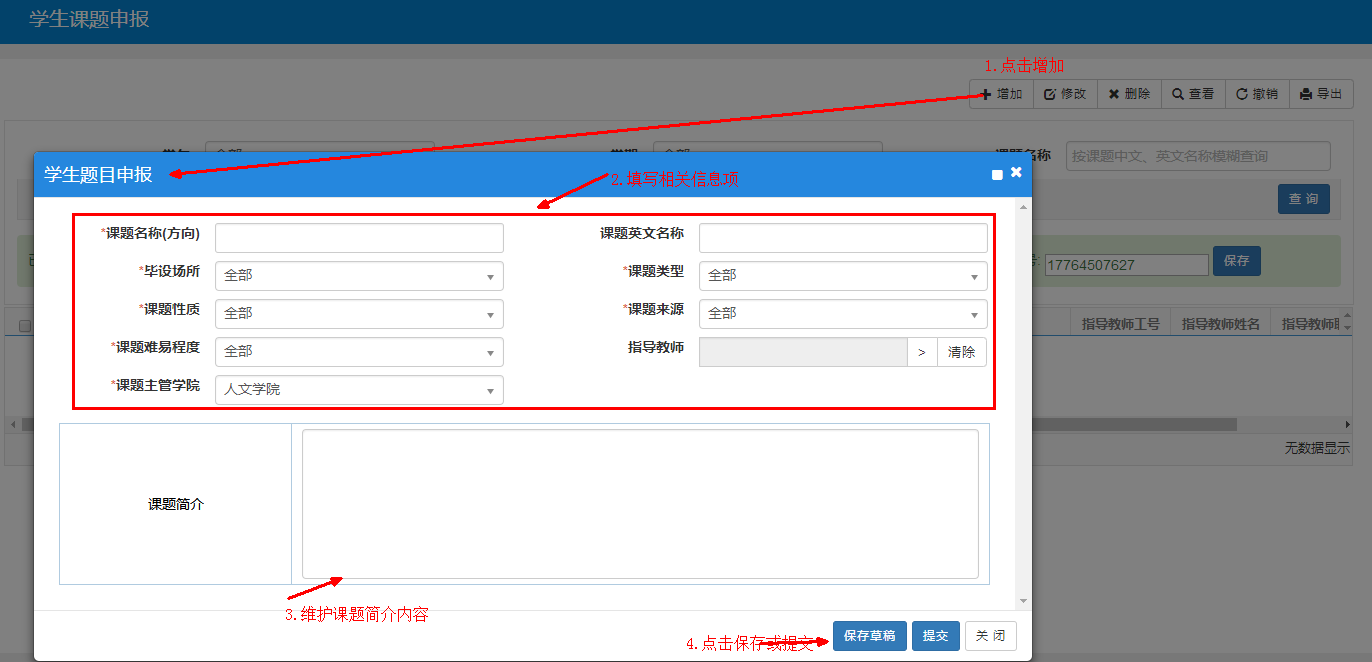This screenshot has width=1372, height=662.
Task: Focus the 课题名称(方向) input field
Action: coord(359,238)
